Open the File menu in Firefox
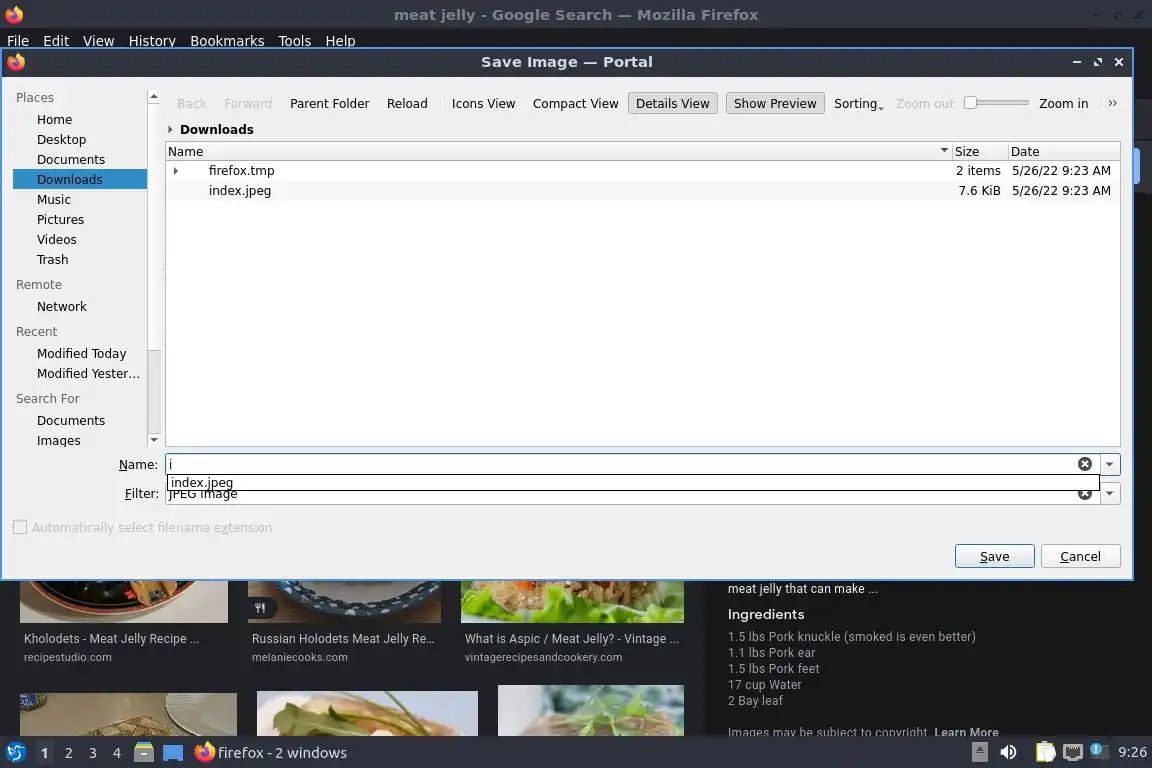1152x768 pixels. tap(18, 40)
